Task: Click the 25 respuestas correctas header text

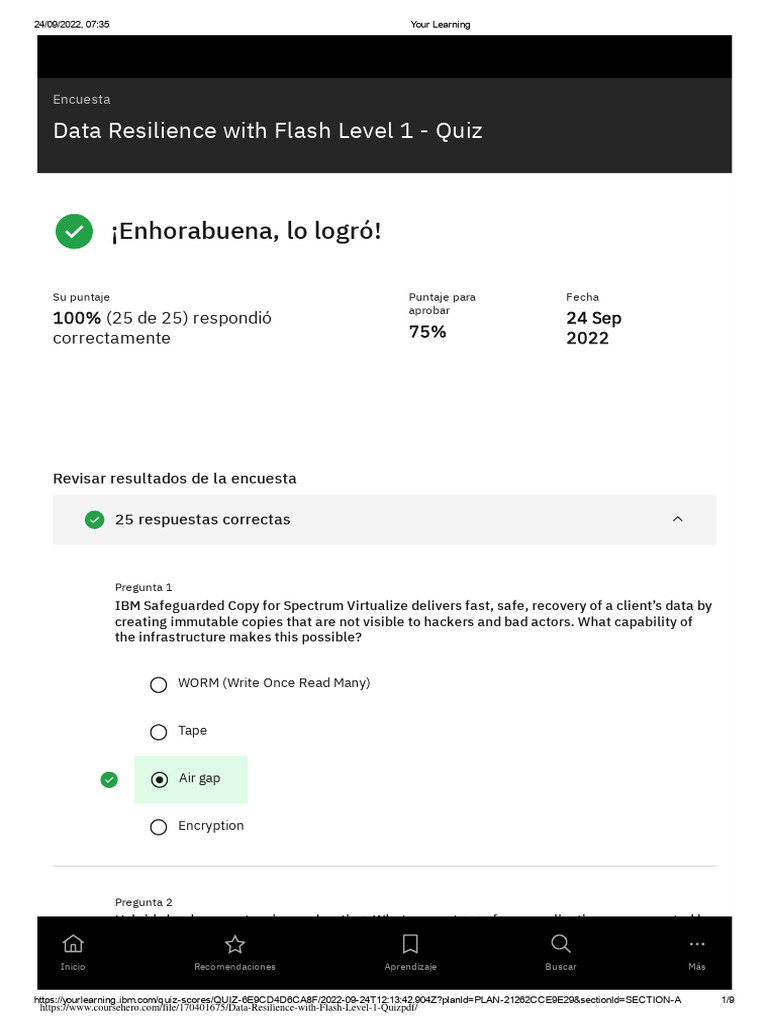Action: point(202,520)
